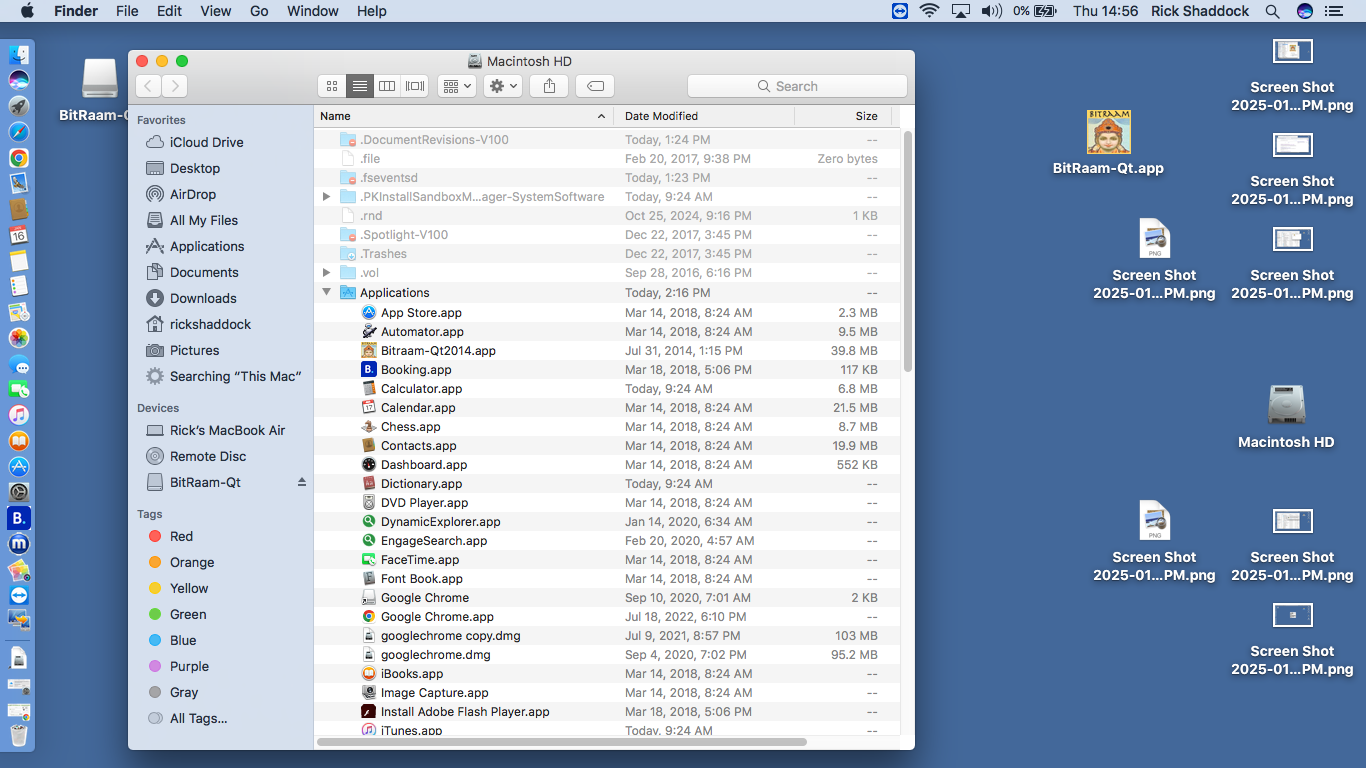Sort by the Date Modified column header
The height and width of the screenshot is (768, 1366).
coord(661,116)
